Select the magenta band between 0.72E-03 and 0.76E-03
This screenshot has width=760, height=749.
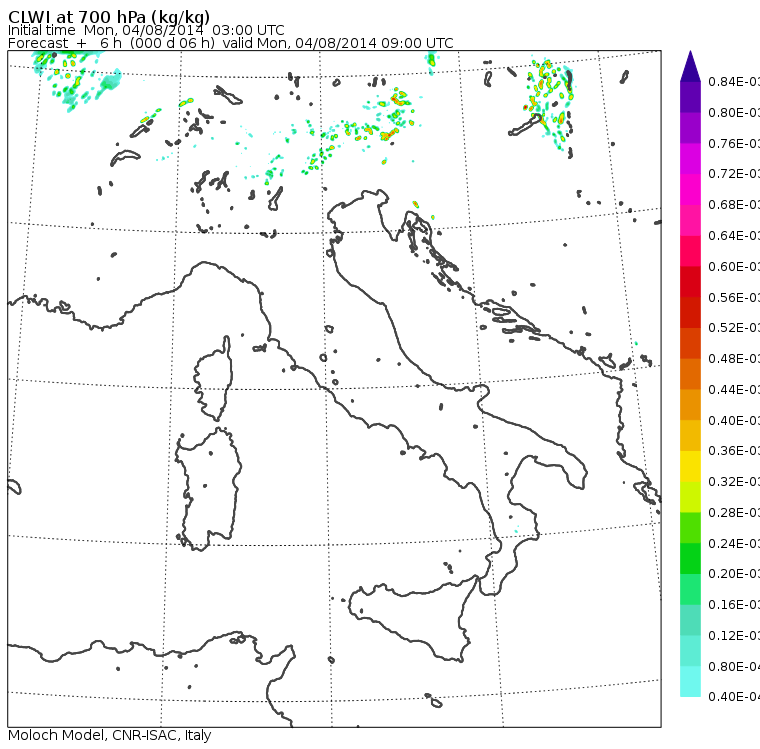[x=690, y=159]
